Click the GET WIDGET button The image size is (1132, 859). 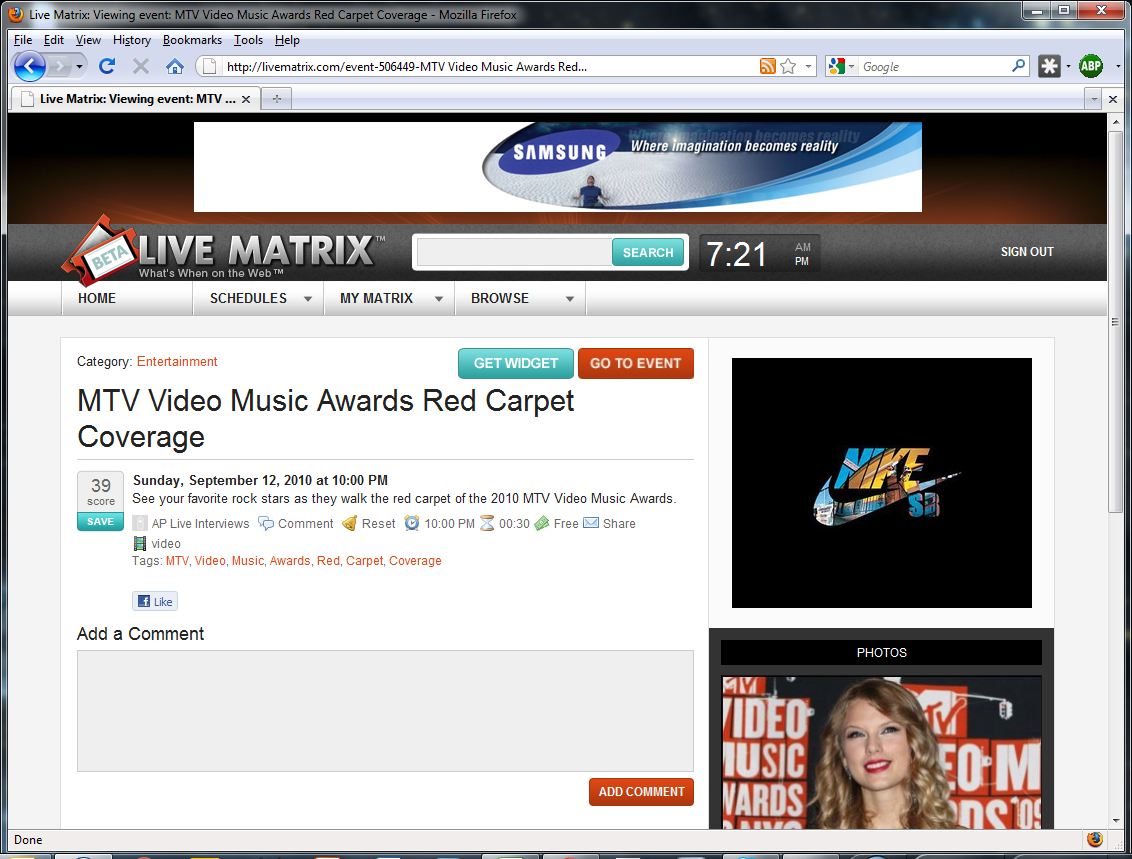[x=515, y=363]
